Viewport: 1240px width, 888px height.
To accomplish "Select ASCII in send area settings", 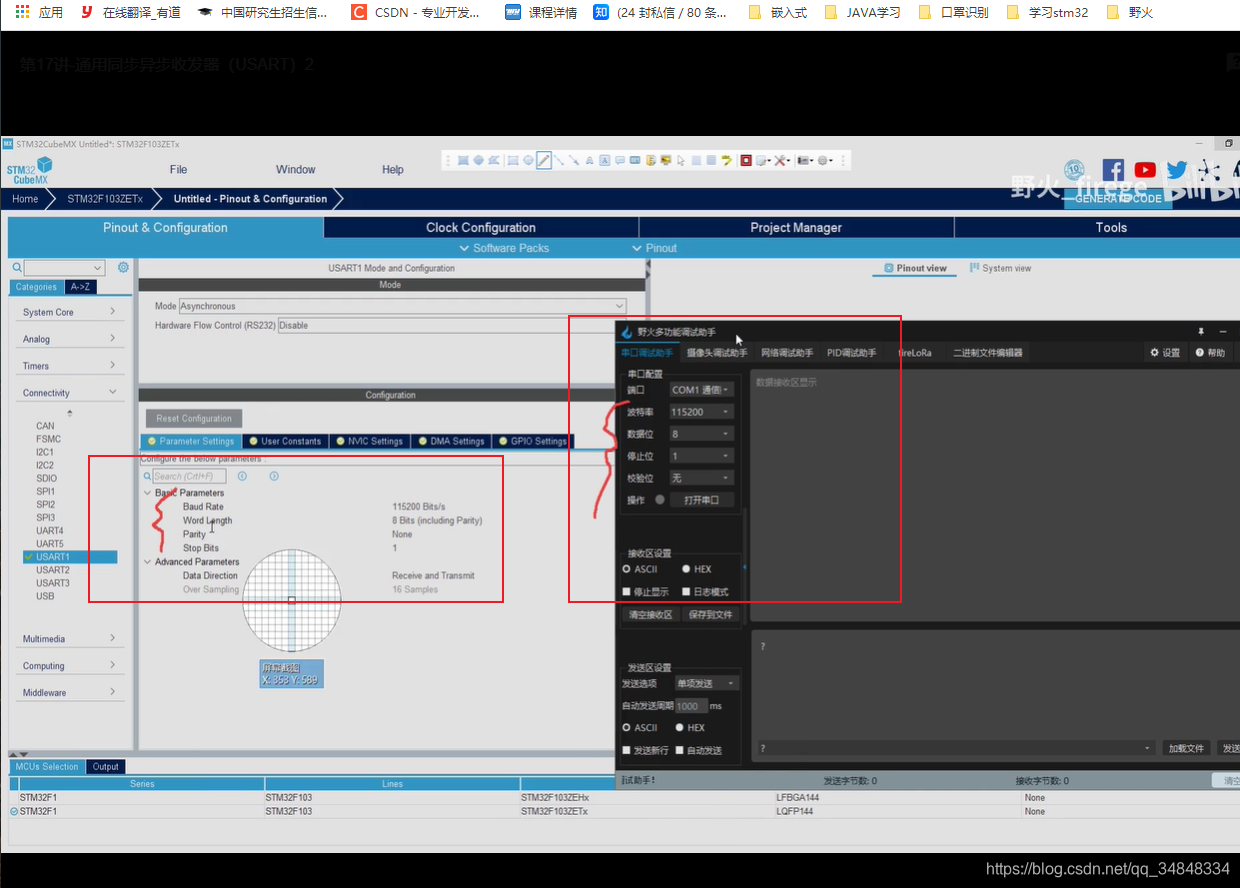I will pyautogui.click(x=639, y=728).
